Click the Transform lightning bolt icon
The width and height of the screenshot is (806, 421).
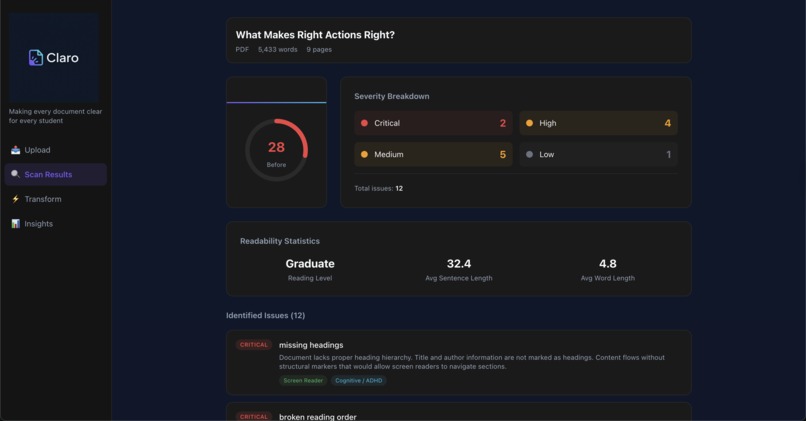click(15, 199)
